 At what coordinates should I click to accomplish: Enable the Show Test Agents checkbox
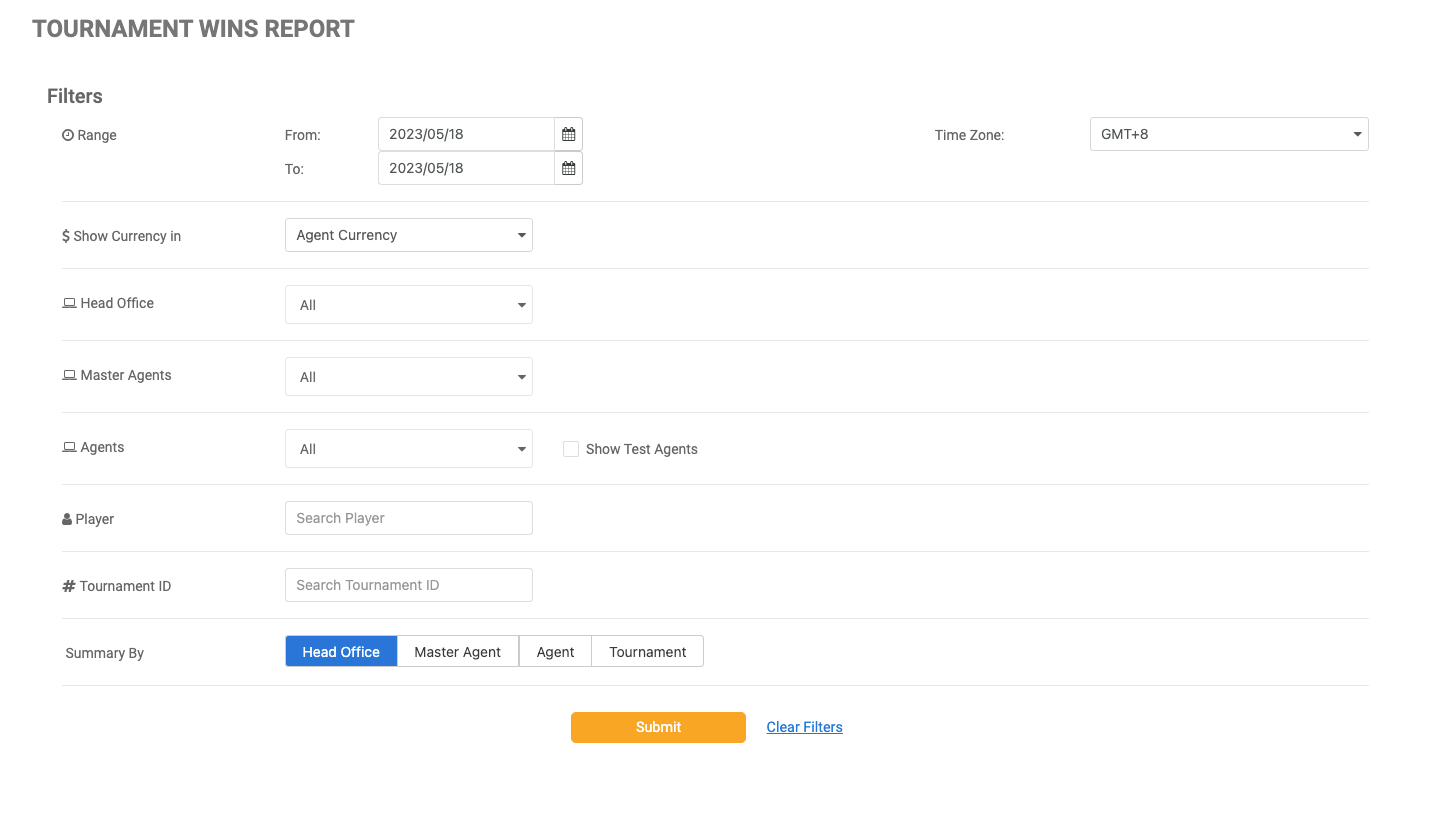(x=571, y=449)
